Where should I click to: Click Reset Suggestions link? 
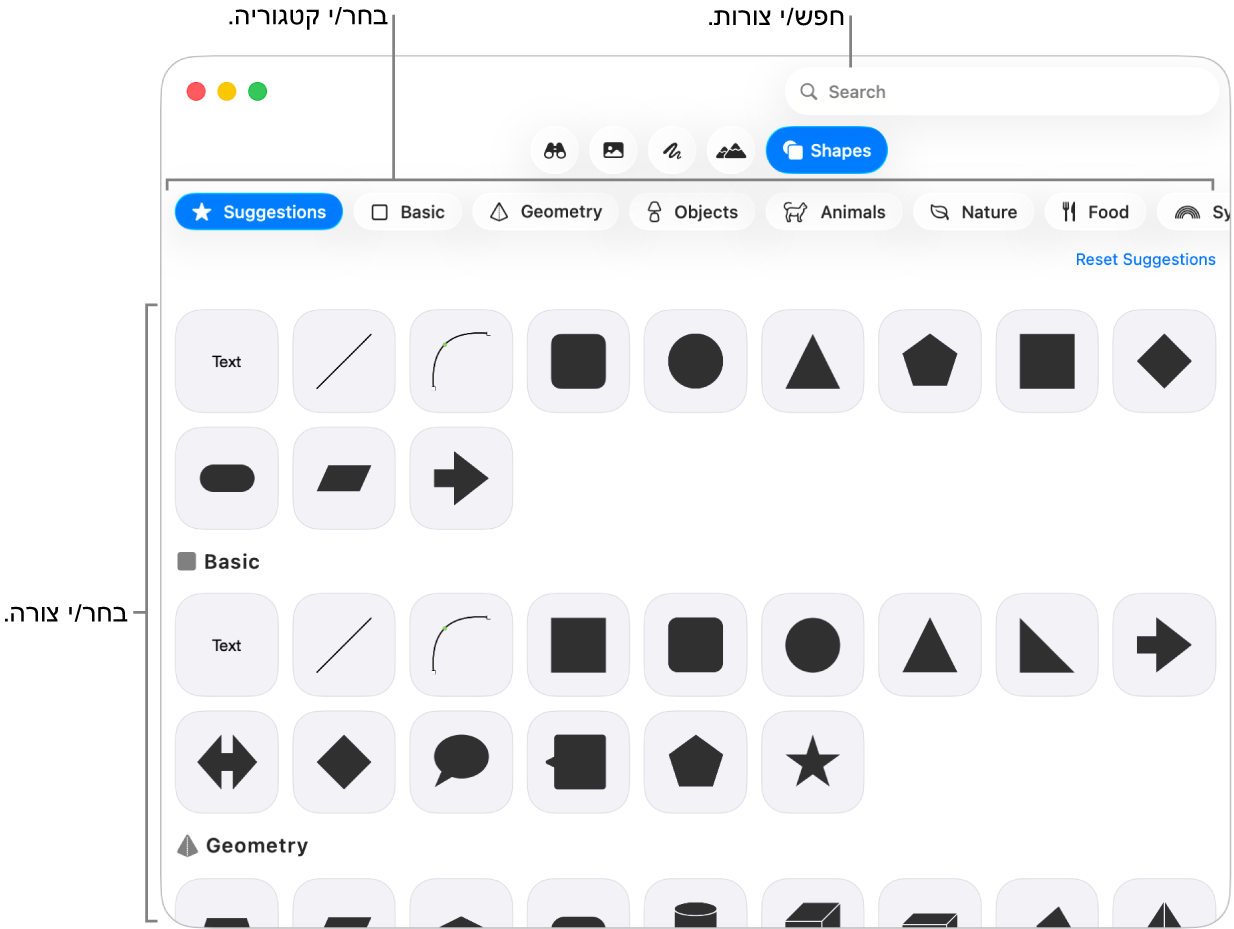click(1146, 260)
